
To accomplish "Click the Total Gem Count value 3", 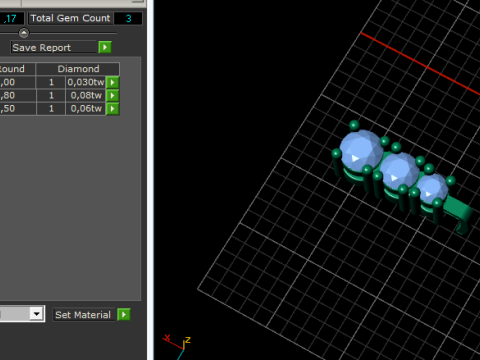I will point(128,18).
